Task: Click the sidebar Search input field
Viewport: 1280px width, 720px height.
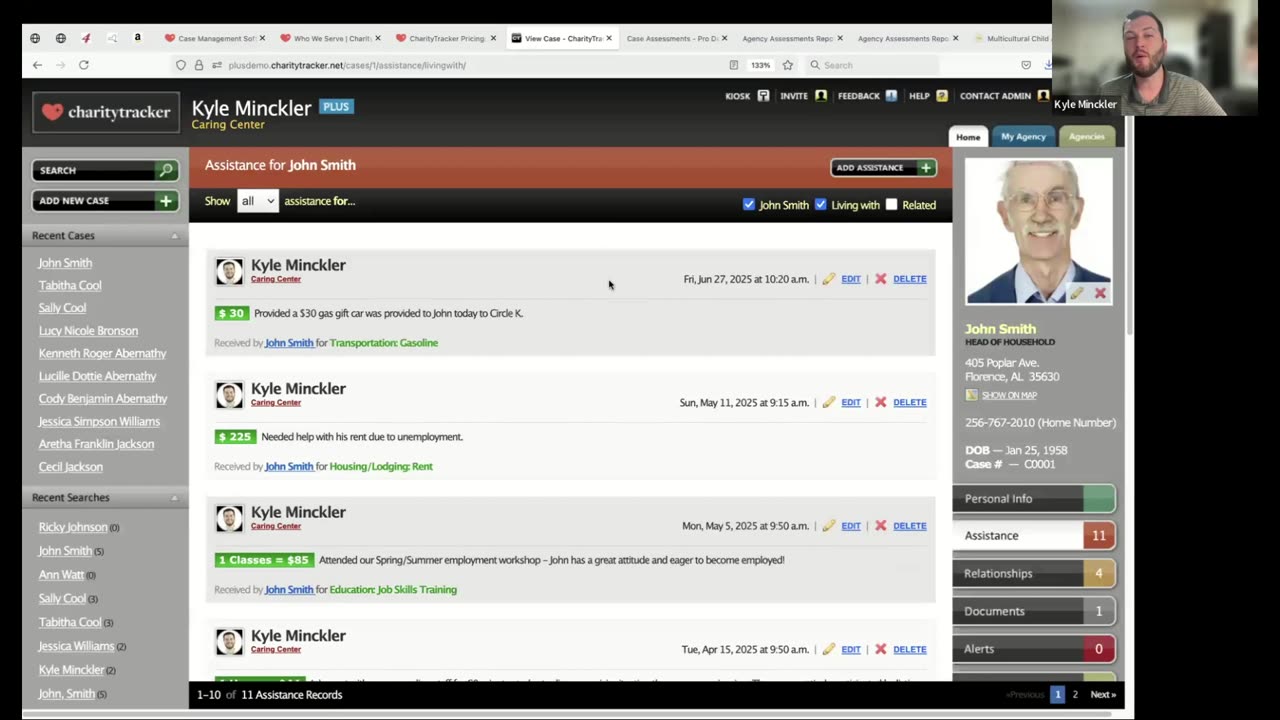Action: (95, 170)
